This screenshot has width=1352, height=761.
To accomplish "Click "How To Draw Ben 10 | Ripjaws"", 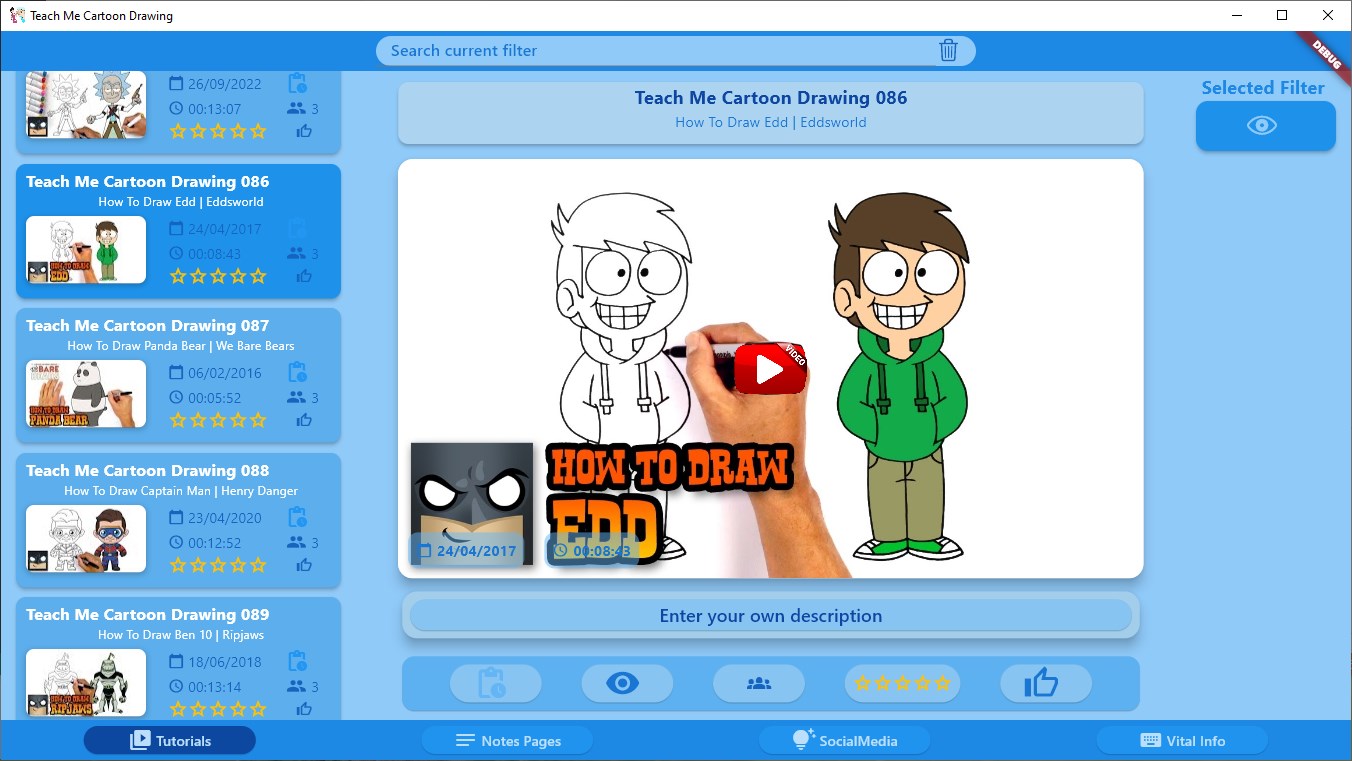I will coord(181,635).
